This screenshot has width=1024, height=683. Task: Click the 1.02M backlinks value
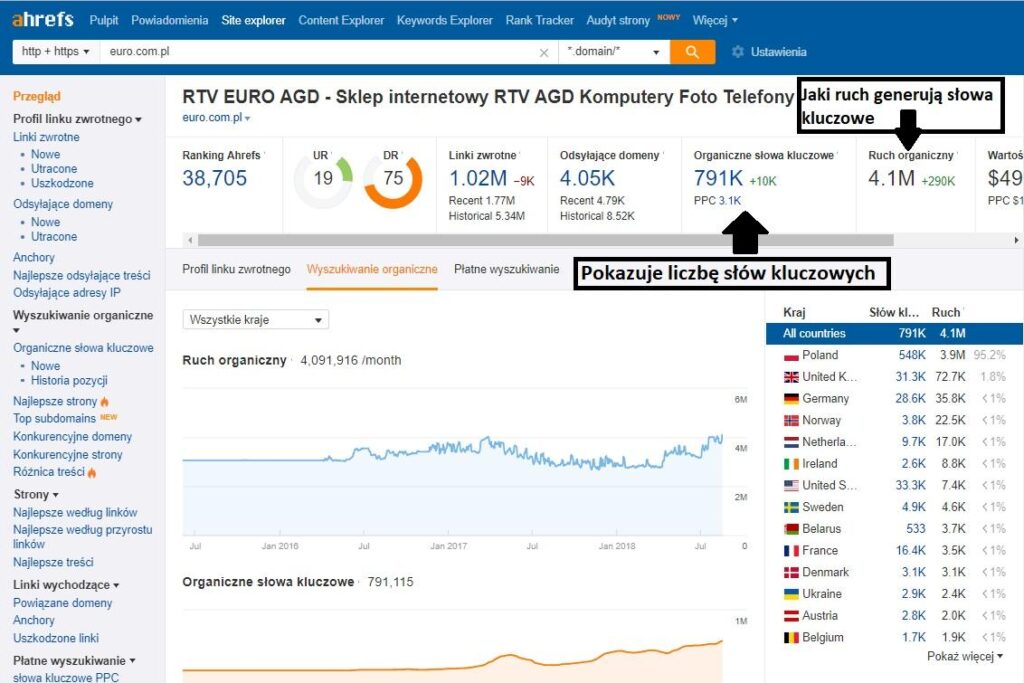point(478,178)
